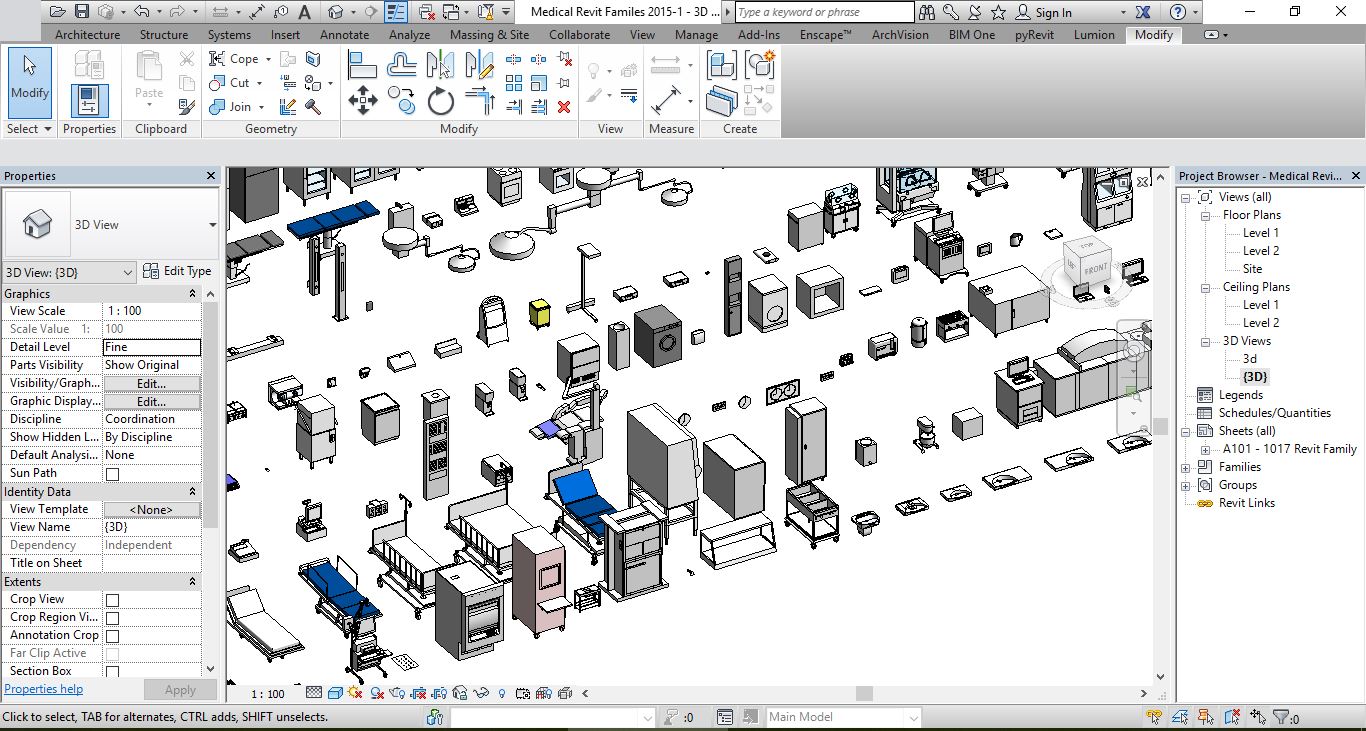Screen dimensions: 1366x731
Task: Collapse the Floor Plans tree node
Action: click(x=1205, y=215)
